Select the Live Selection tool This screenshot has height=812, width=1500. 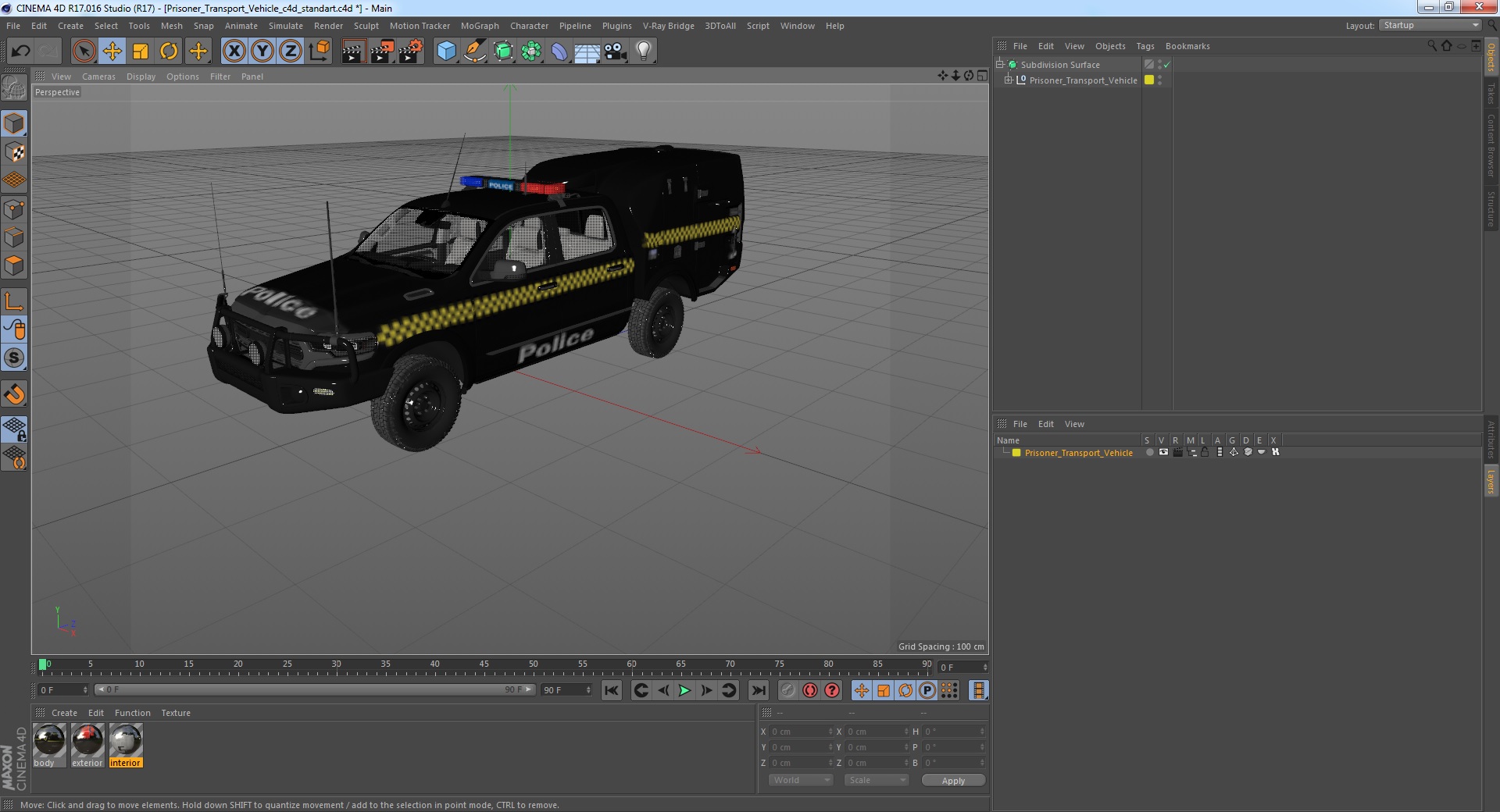tap(84, 52)
